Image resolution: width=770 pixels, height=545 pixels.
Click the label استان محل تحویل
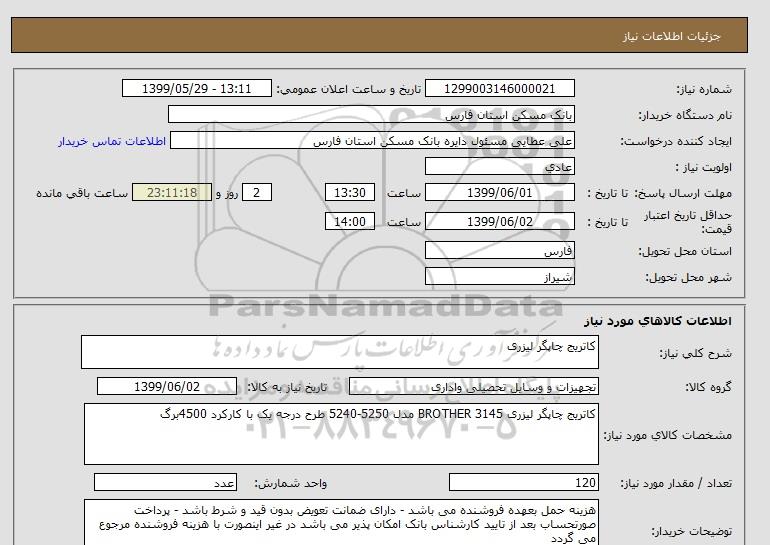(685, 251)
